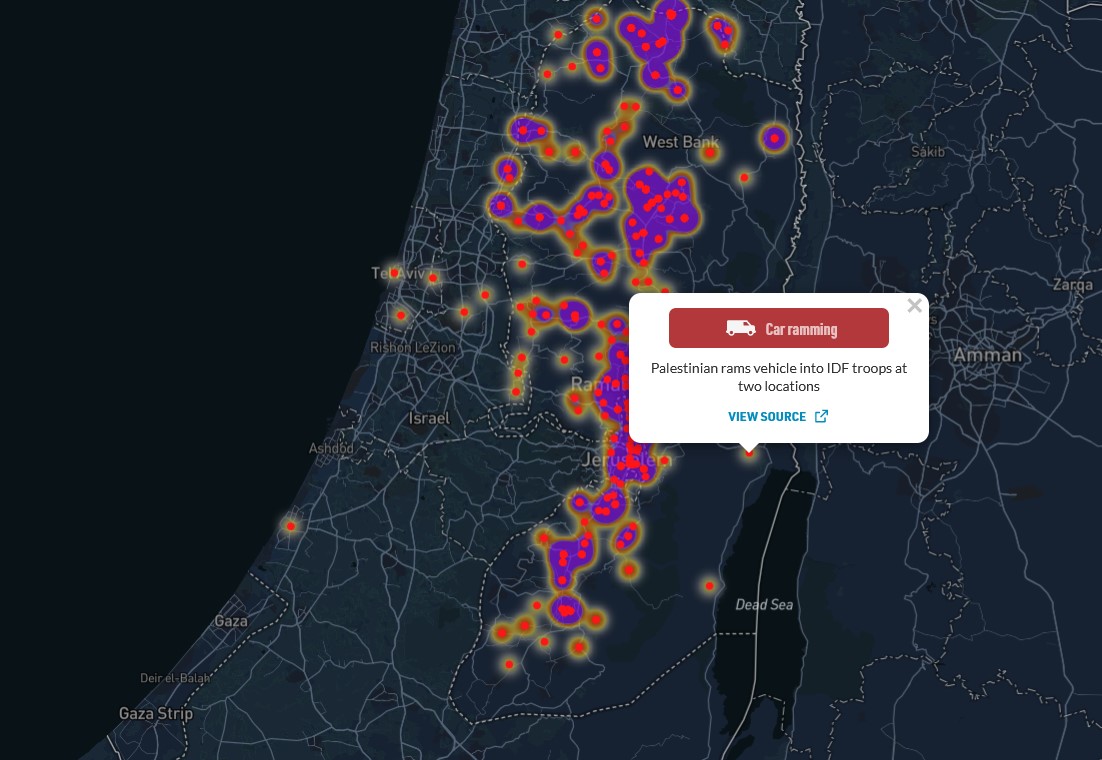Click the Gaza Strip map label

coord(155,713)
